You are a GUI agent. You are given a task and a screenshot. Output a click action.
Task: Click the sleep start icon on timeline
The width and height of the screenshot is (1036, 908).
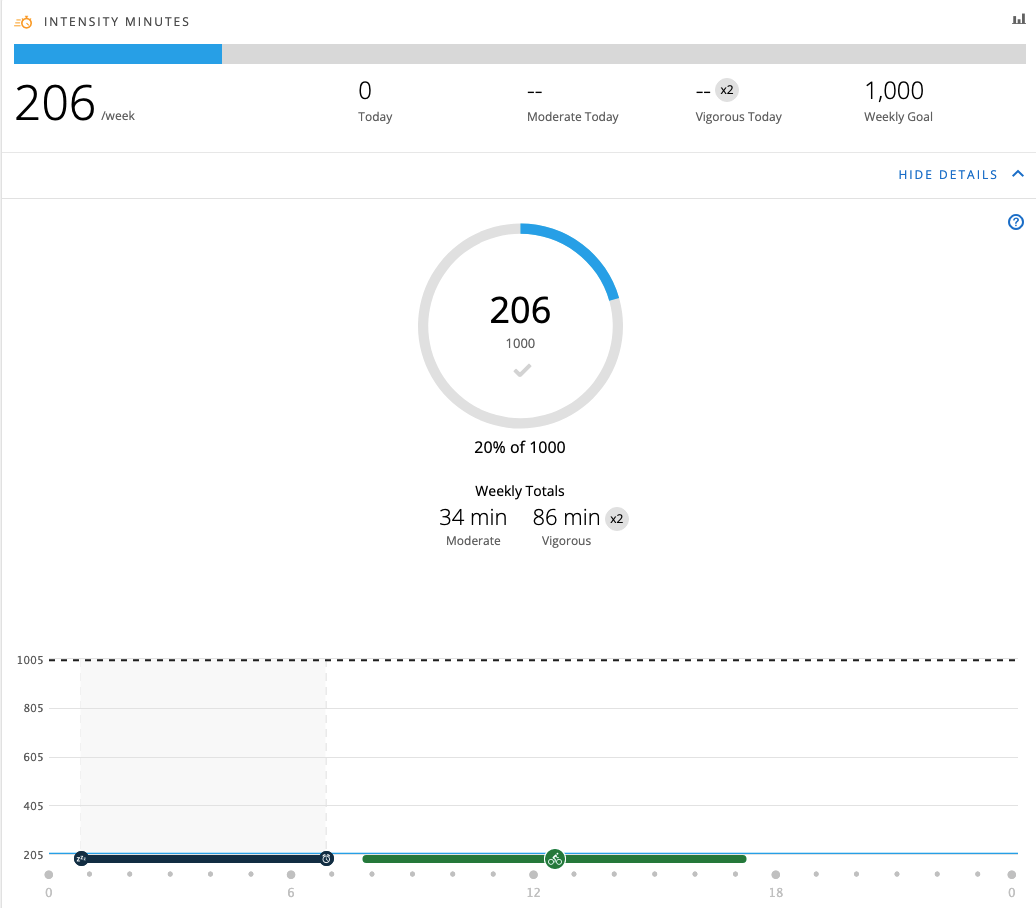(x=81, y=858)
